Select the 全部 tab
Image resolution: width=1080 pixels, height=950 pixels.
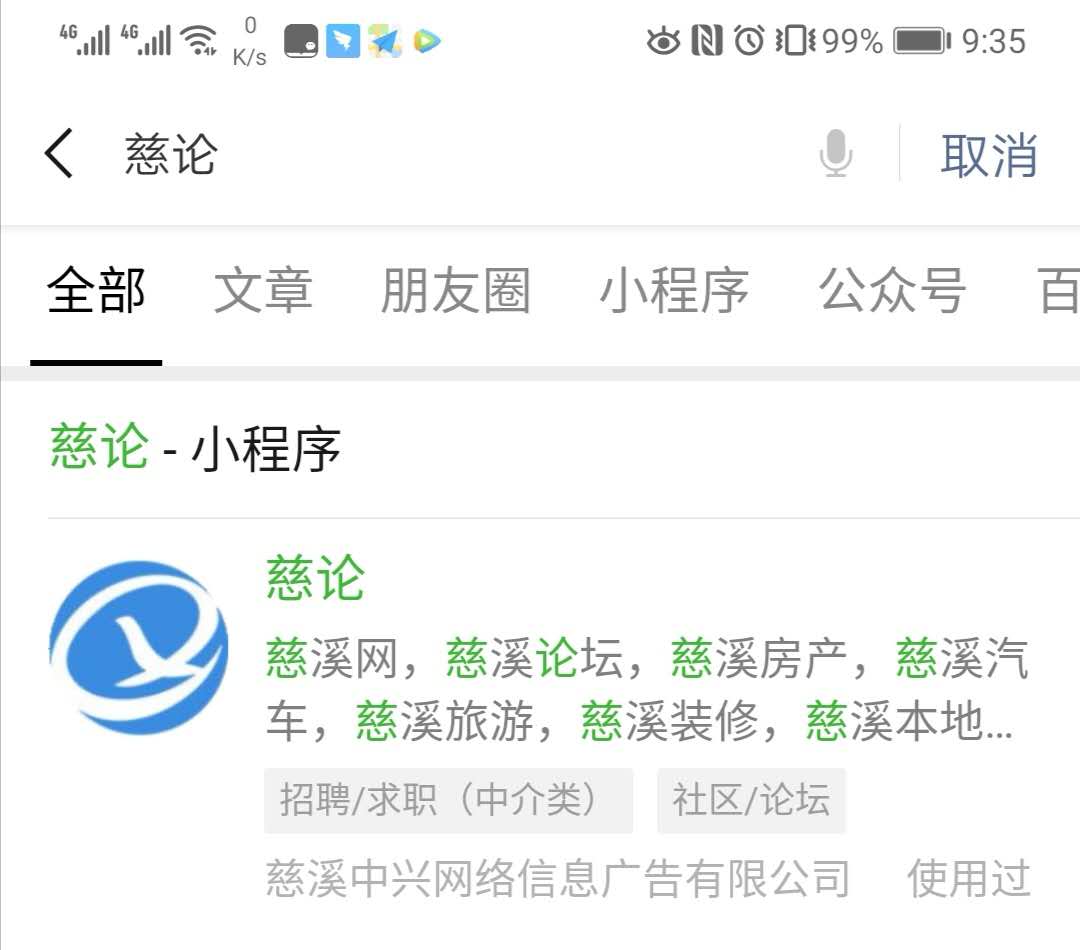96,291
